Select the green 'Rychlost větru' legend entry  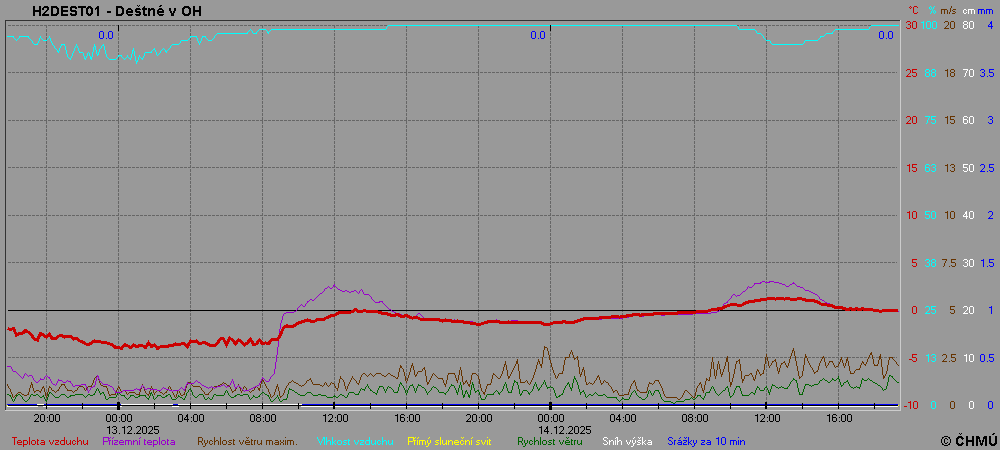point(549,440)
